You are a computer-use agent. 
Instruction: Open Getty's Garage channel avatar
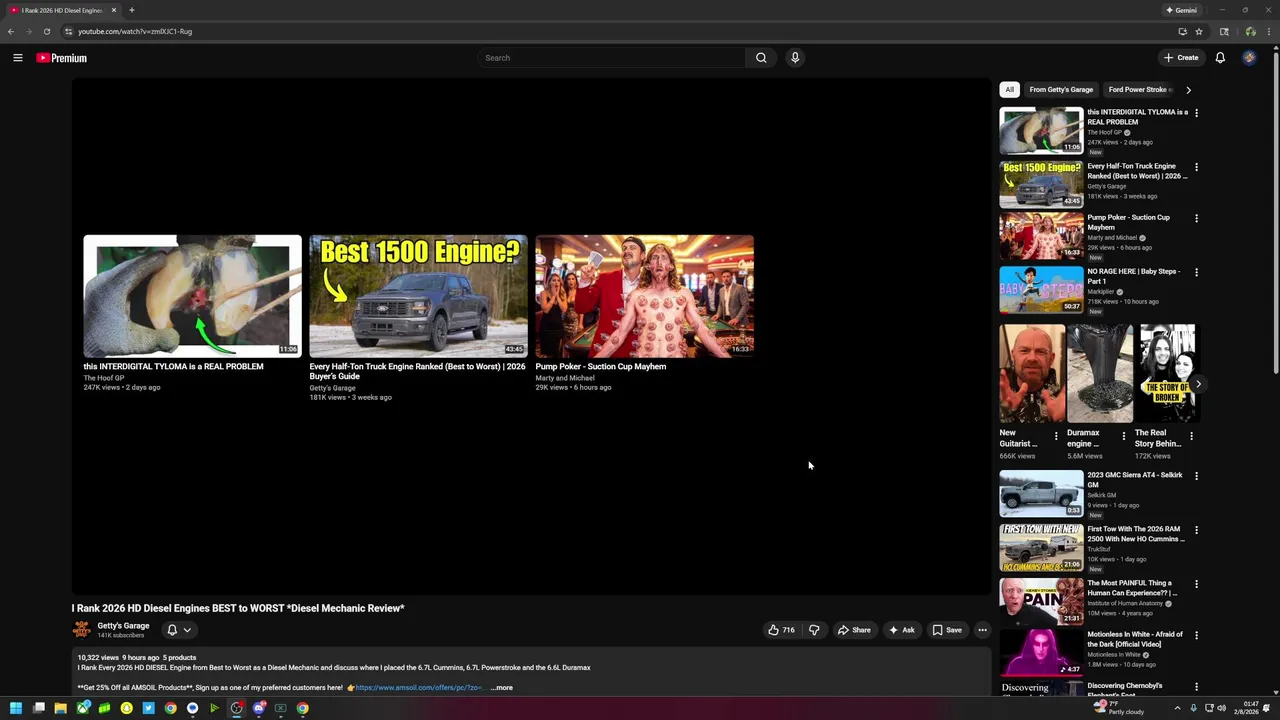[81, 630]
